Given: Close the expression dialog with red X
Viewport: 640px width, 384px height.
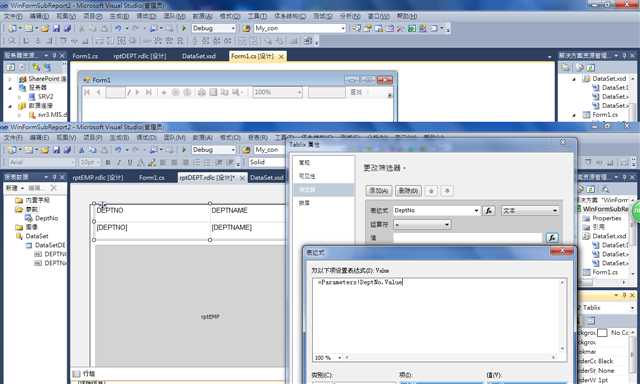Looking at the screenshot, I should (562, 252).
